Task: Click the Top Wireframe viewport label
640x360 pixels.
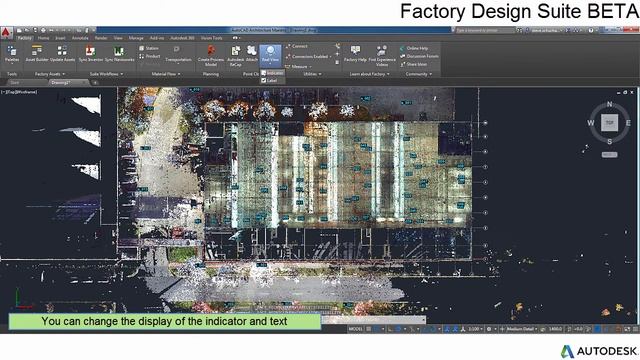Action: click(19, 92)
